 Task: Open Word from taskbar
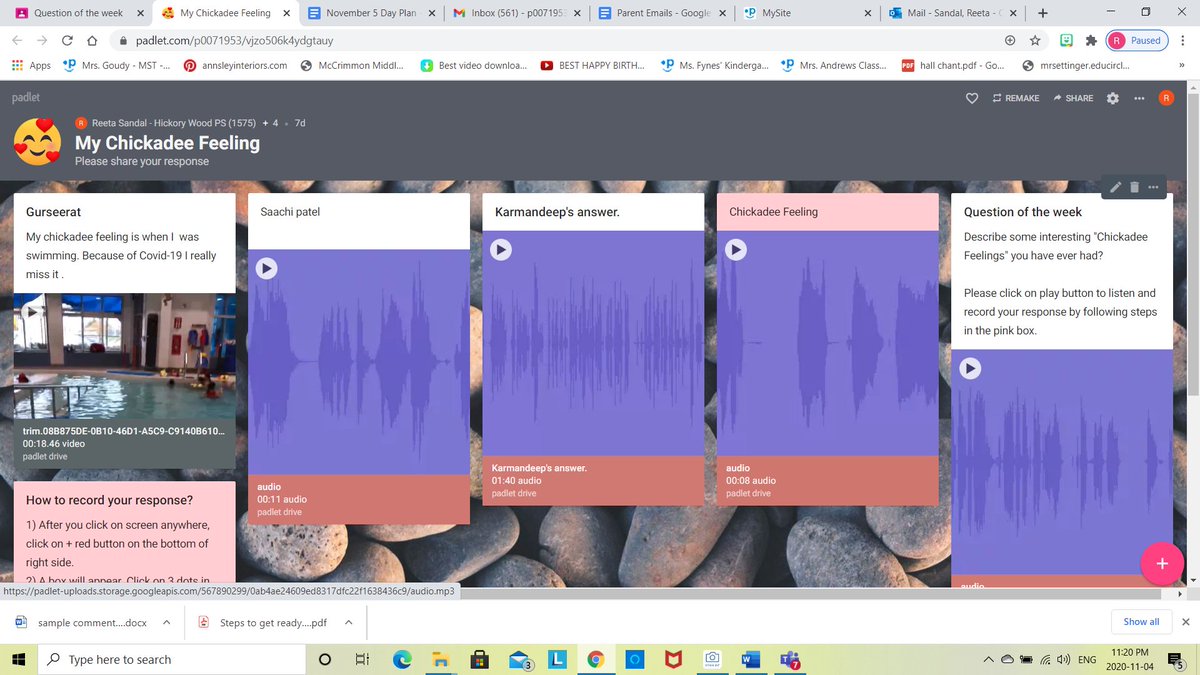point(751,660)
